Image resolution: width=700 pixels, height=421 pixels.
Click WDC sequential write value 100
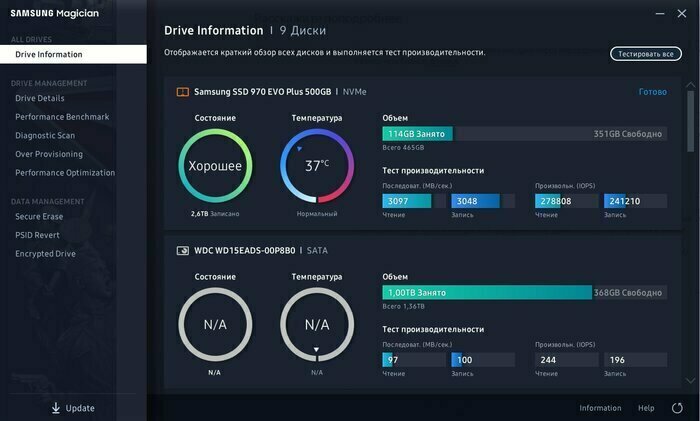(x=465, y=360)
